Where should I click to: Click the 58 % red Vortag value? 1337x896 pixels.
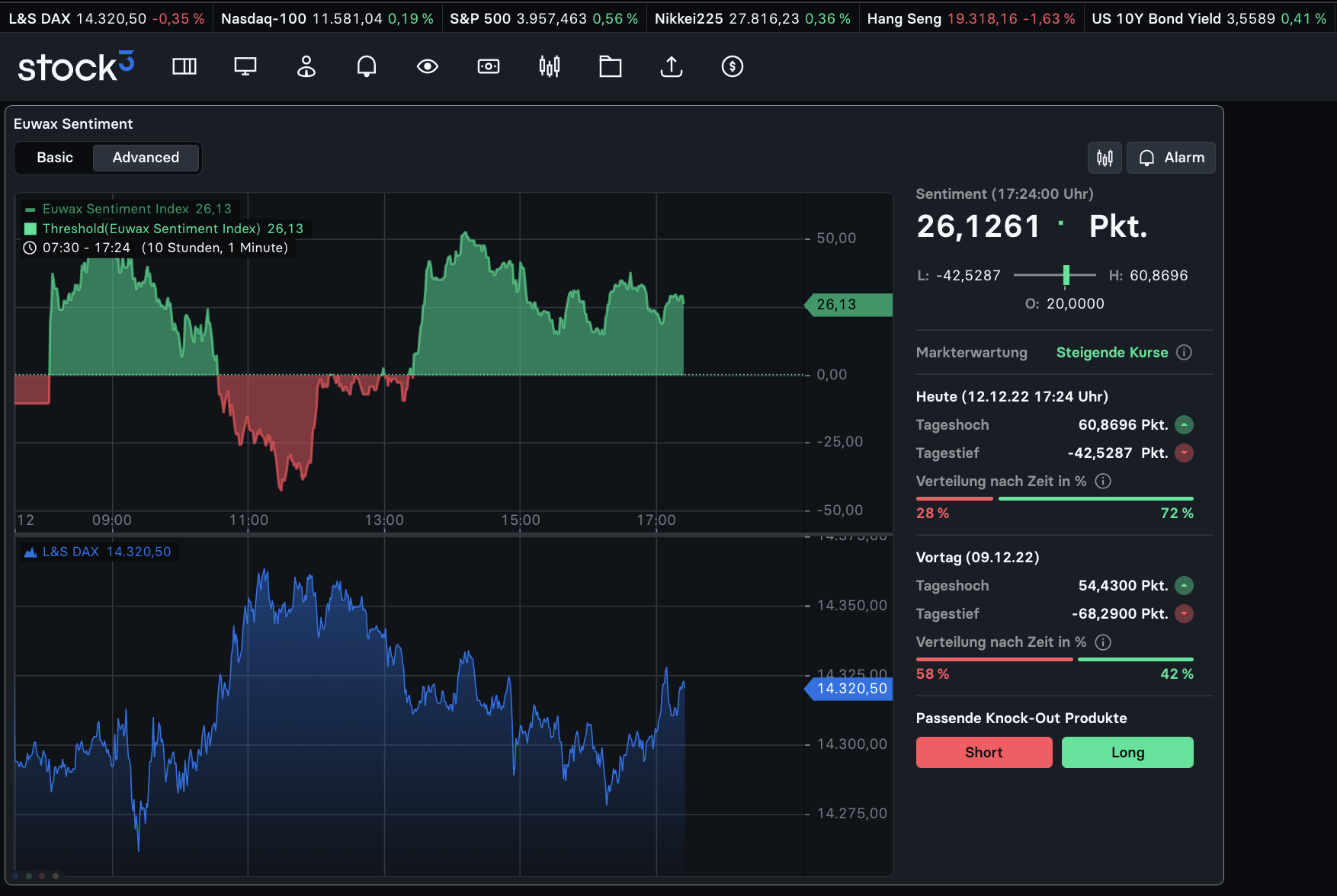933,674
